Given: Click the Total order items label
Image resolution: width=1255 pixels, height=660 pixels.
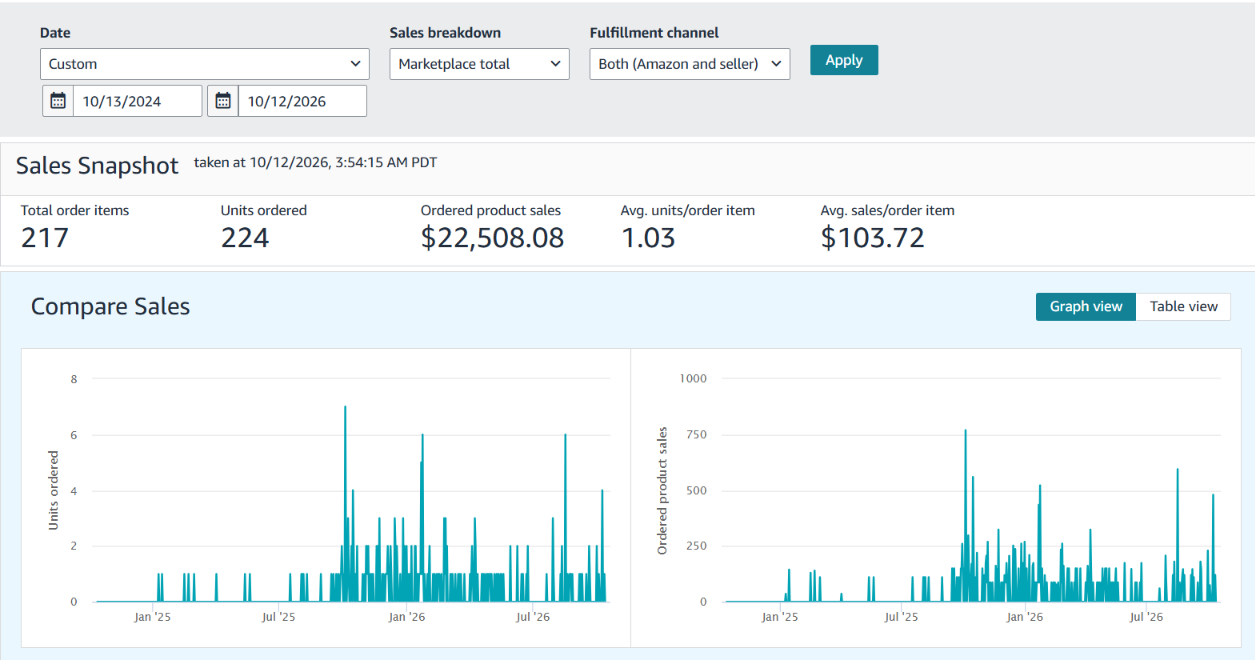Looking at the screenshot, I should [75, 211].
